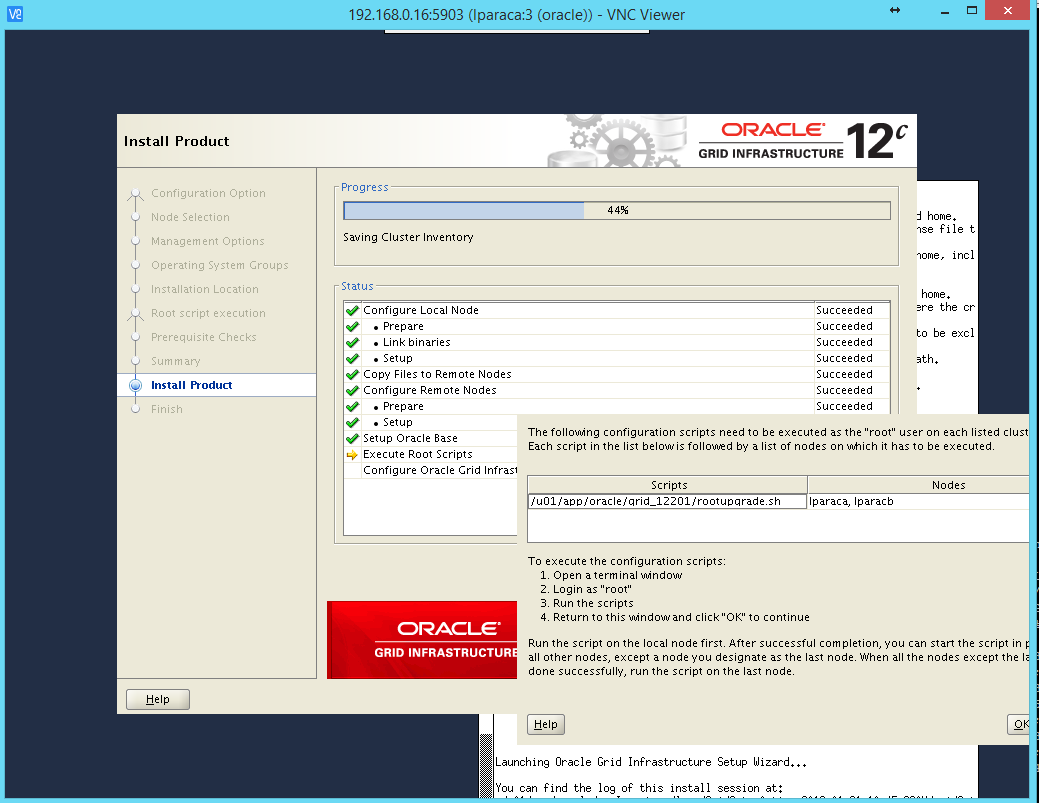1039x803 pixels.
Task: Click the VNC fullscreen toggle arrows icon
Action: (895, 10)
